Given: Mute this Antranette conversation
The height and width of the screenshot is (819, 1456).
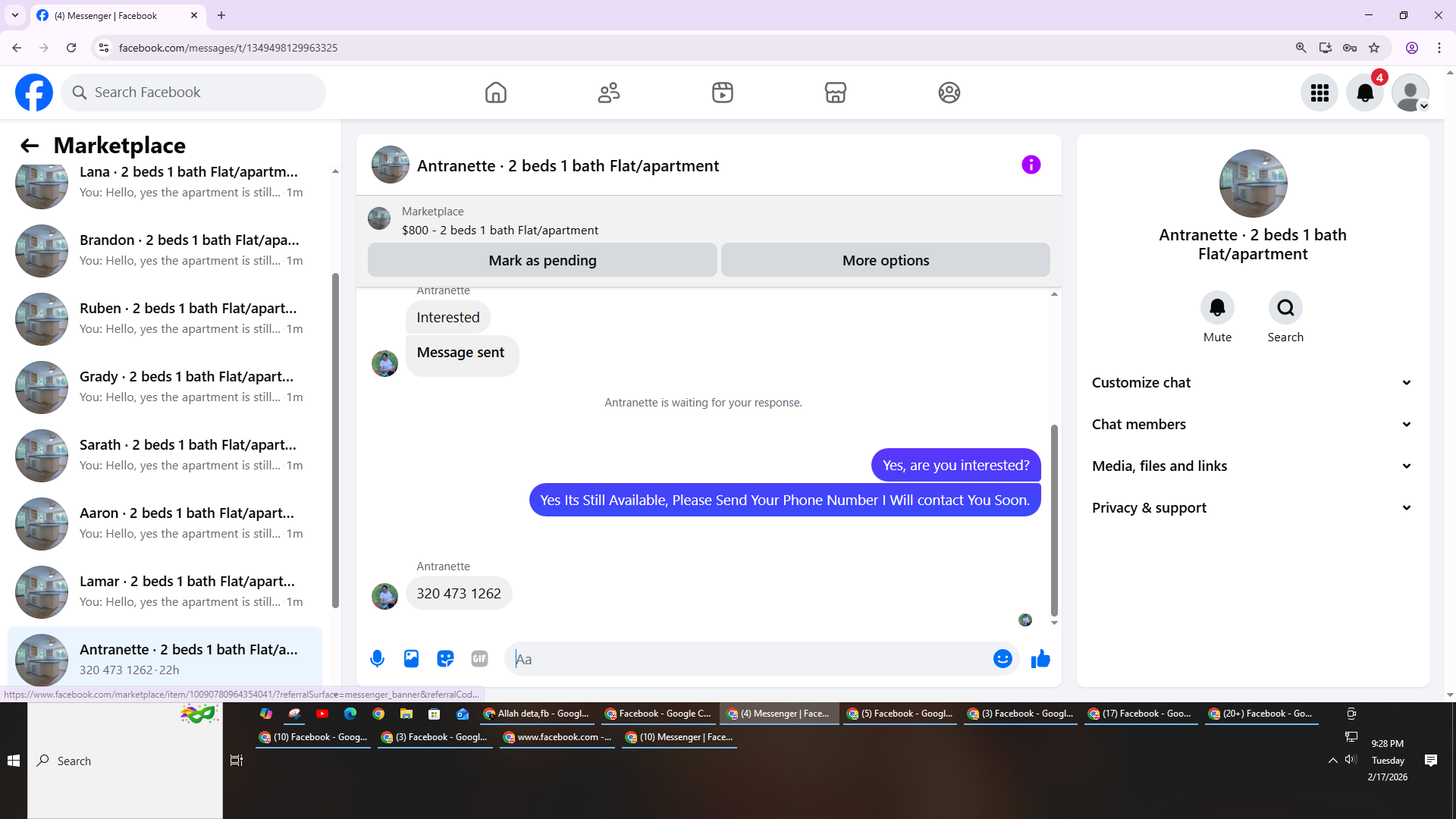Looking at the screenshot, I should [1217, 308].
